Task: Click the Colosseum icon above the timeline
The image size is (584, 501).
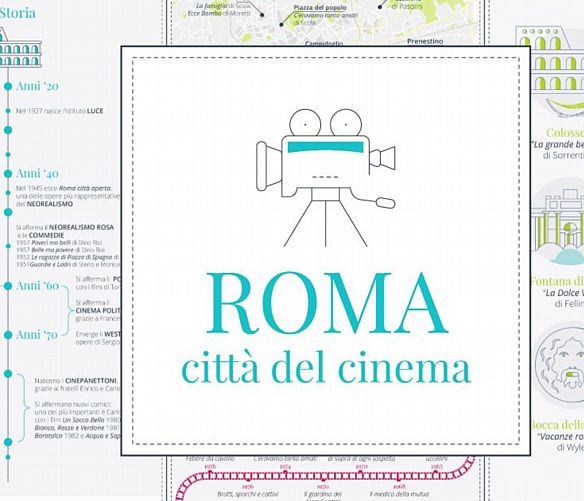Action: (19, 48)
